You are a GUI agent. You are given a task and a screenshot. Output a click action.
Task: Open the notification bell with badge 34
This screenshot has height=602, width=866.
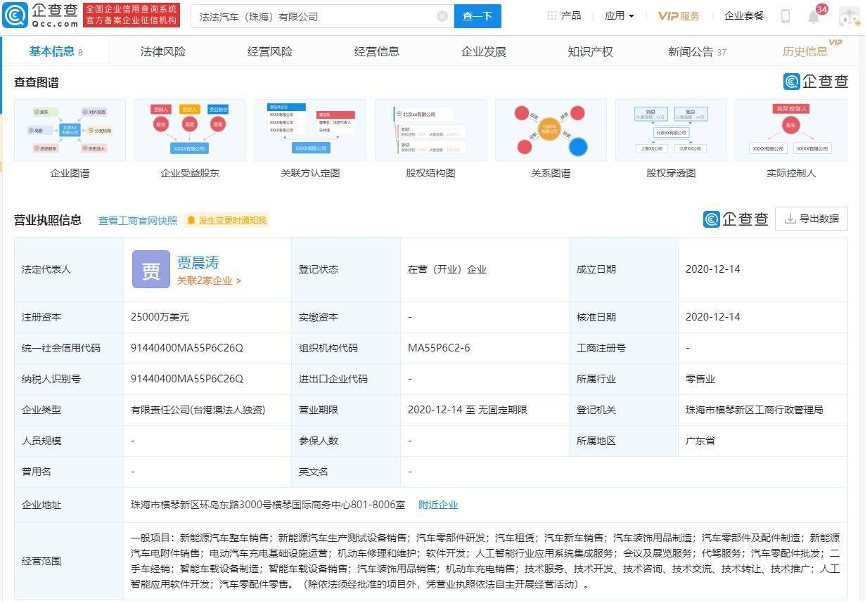(814, 16)
